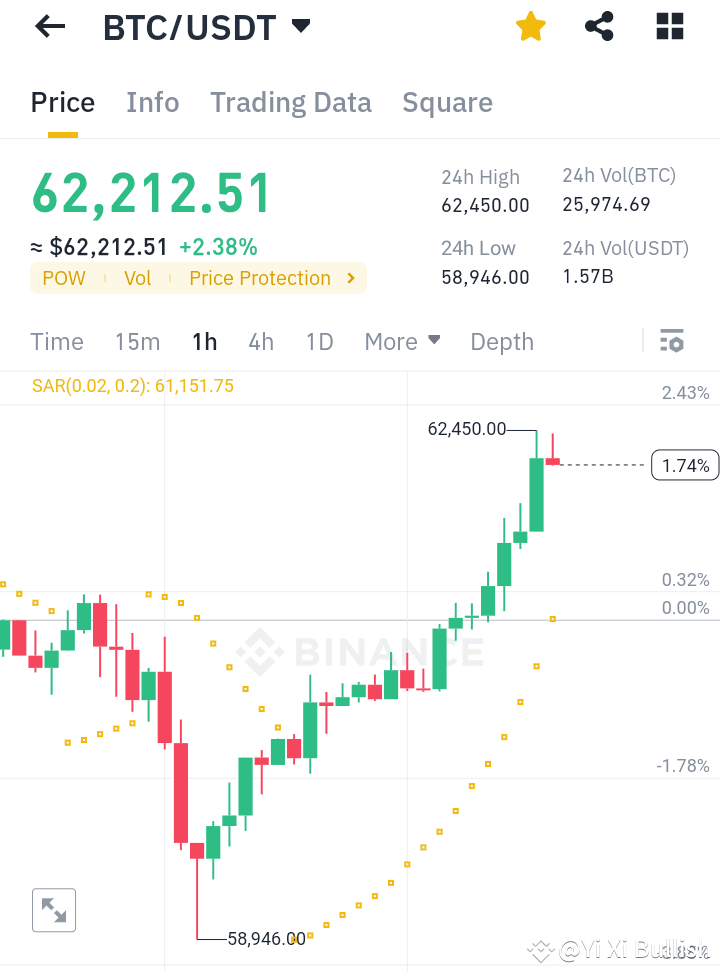Open the Info tab for BTC
Image resolution: width=720 pixels, height=972 pixels.
152,102
